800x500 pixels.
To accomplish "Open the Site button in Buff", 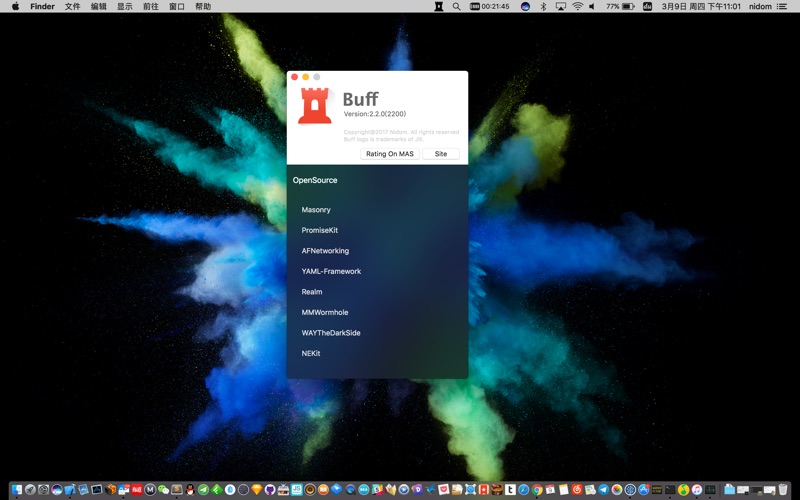I will pyautogui.click(x=441, y=154).
